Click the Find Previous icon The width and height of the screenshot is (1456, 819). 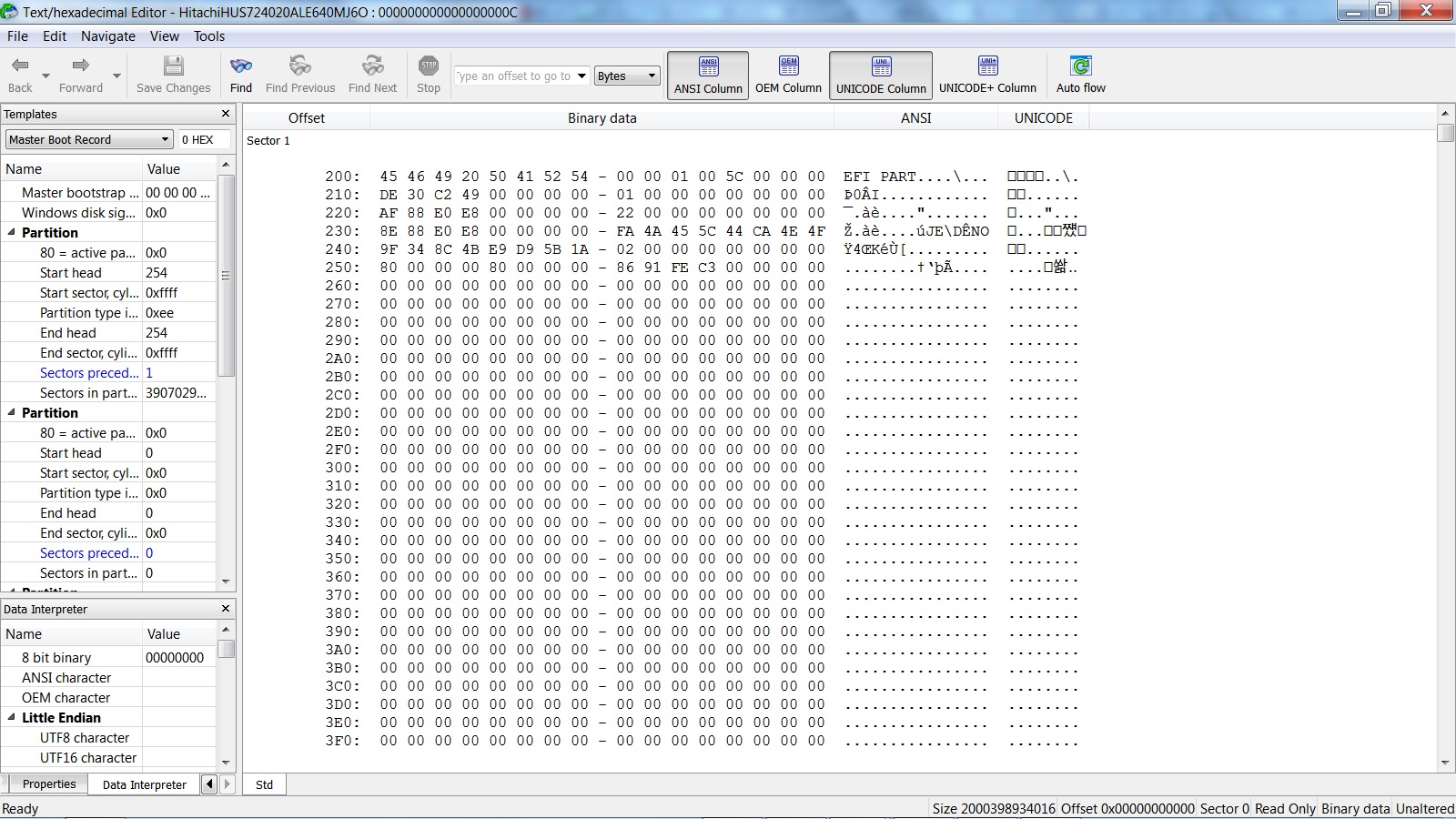(300, 66)
